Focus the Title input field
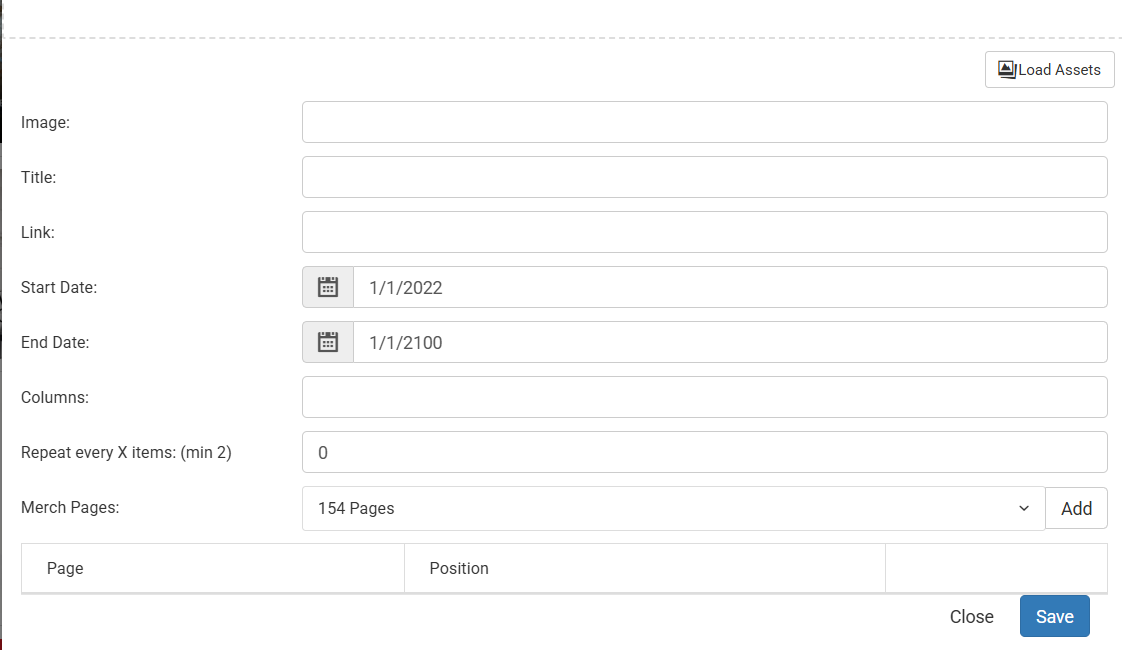1122x650 pixels. coord(705,177)
